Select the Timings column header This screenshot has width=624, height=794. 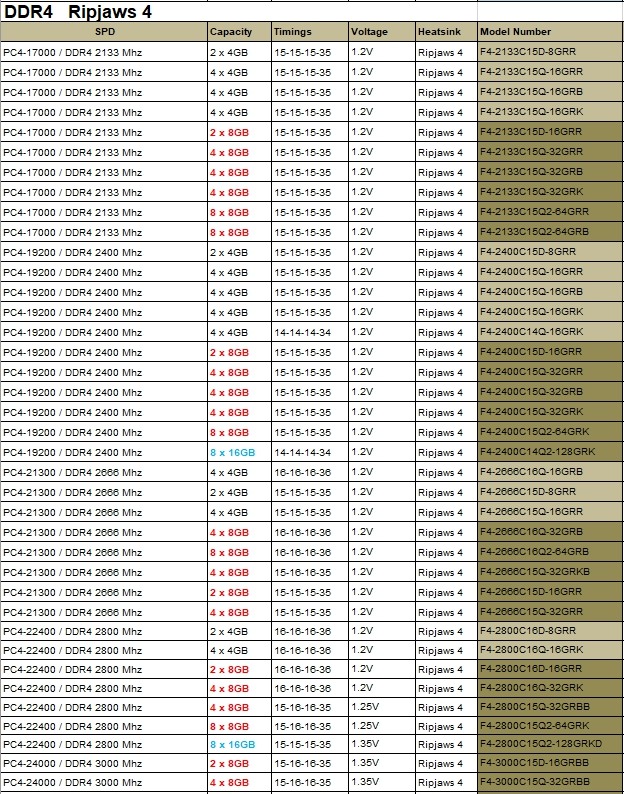coord(309,31)
